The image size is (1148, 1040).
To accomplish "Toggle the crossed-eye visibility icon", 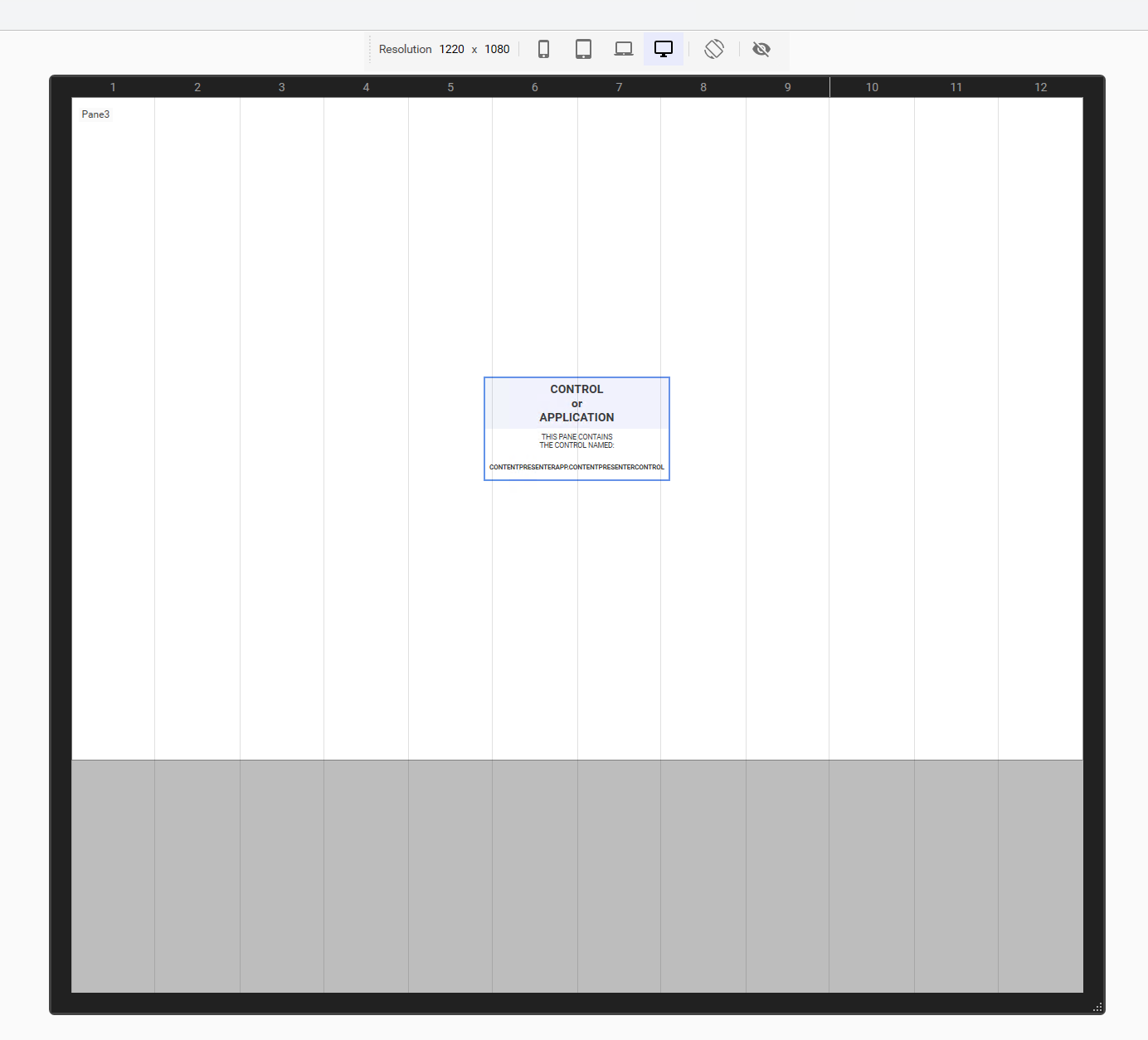I will [761, 49].
